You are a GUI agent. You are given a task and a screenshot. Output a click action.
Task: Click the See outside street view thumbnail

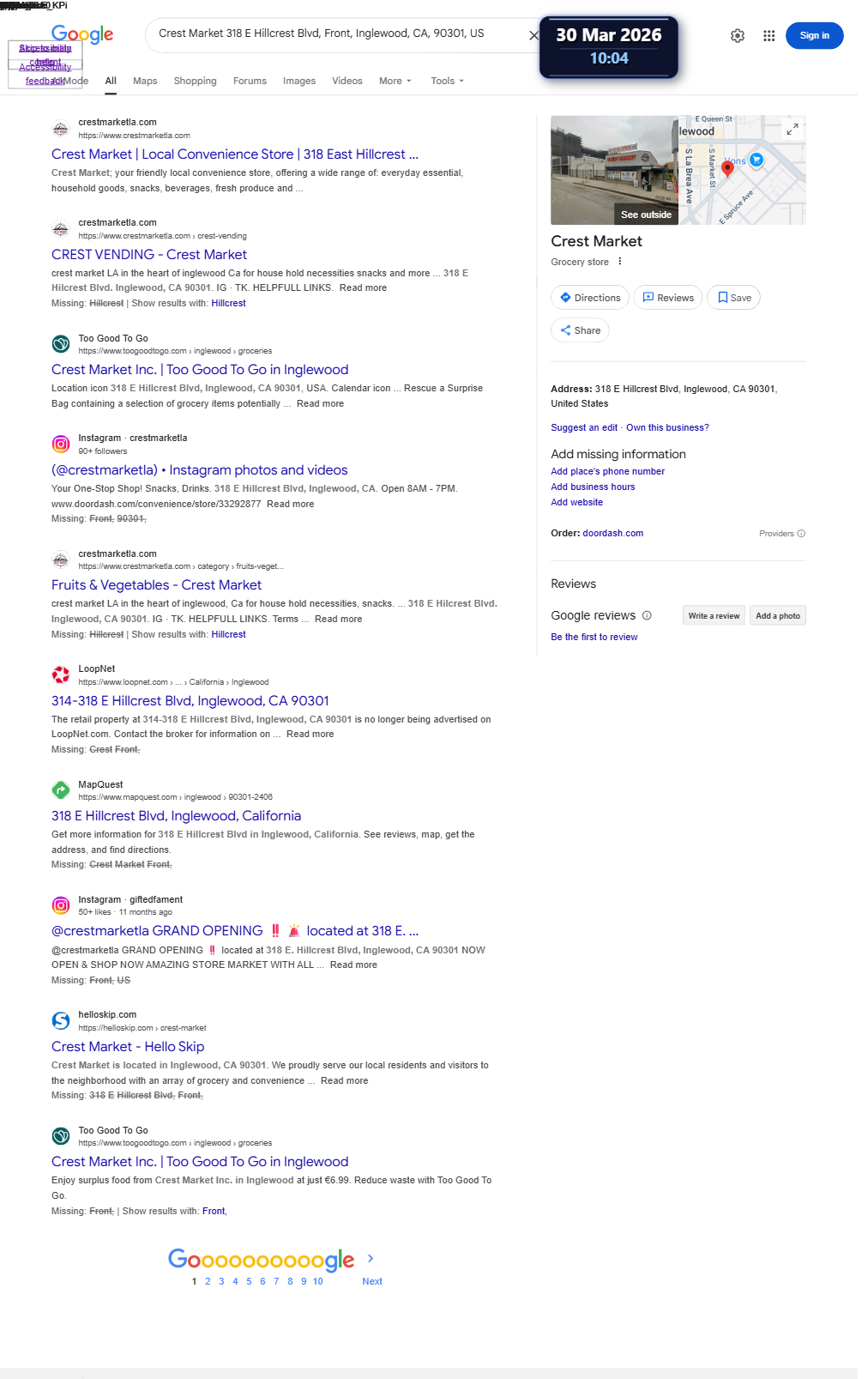tap(614, 170)
